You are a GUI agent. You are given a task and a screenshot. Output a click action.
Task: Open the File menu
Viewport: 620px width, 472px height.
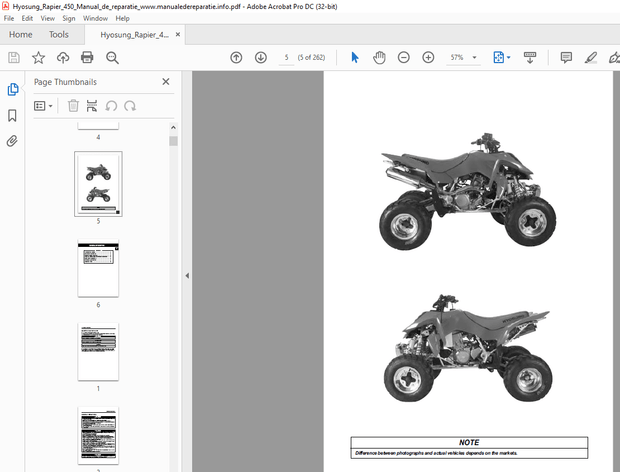point(9,18)
